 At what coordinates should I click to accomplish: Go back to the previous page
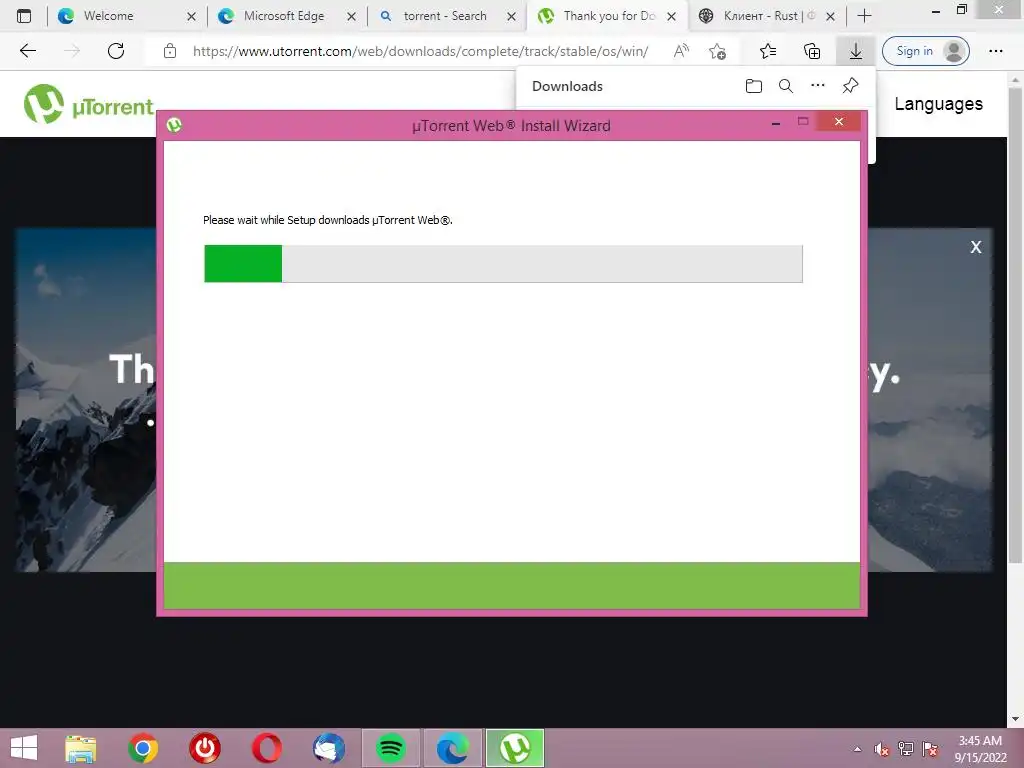27,51
